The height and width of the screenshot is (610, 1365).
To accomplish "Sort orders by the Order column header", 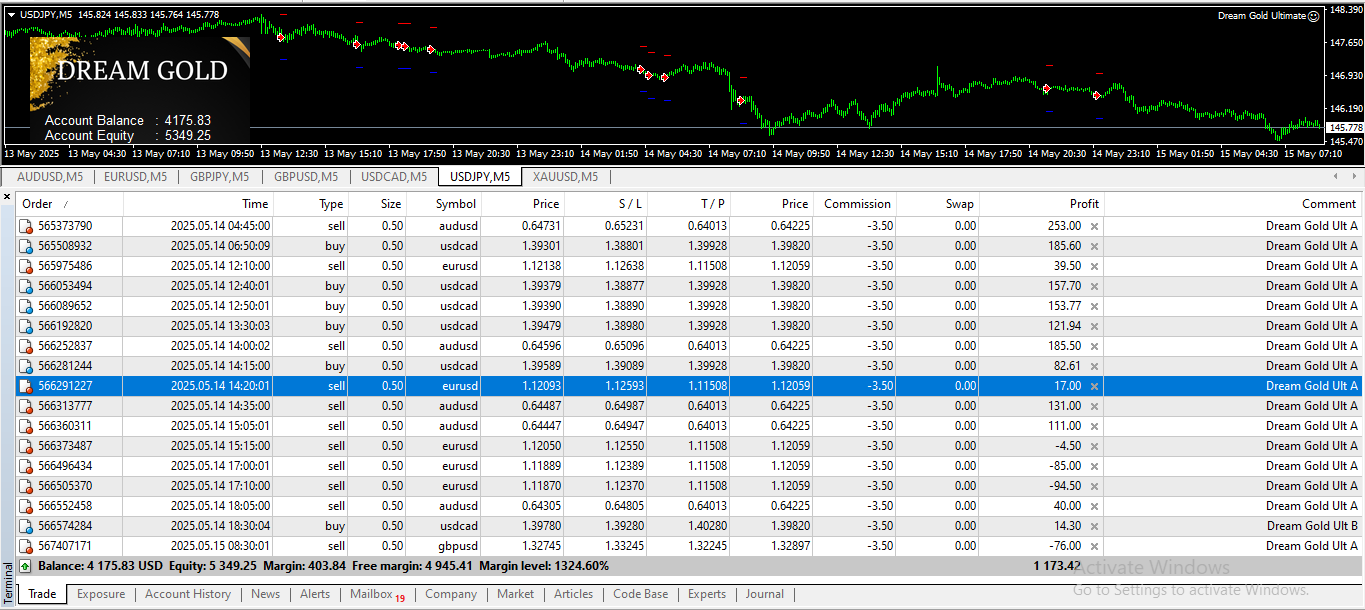I will (70, 204).
